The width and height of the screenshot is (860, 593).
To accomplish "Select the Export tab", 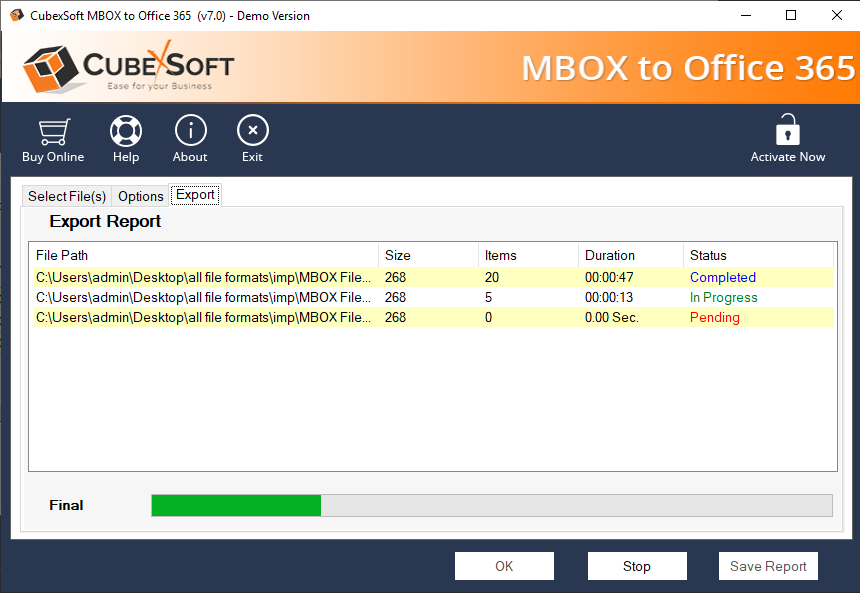I will 195,195.
